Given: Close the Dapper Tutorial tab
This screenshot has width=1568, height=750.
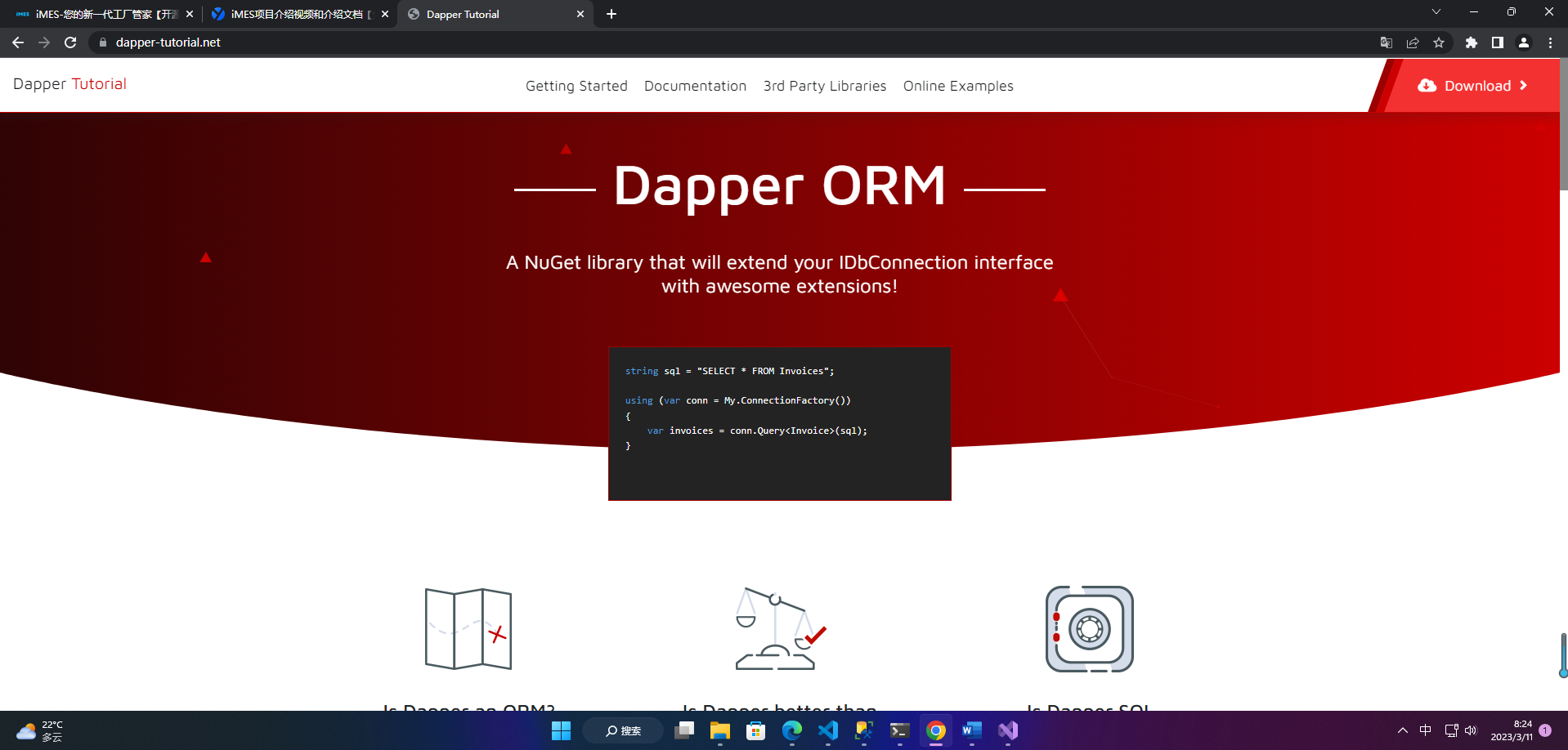Looking at the screenshot, I should pos(580,14).
